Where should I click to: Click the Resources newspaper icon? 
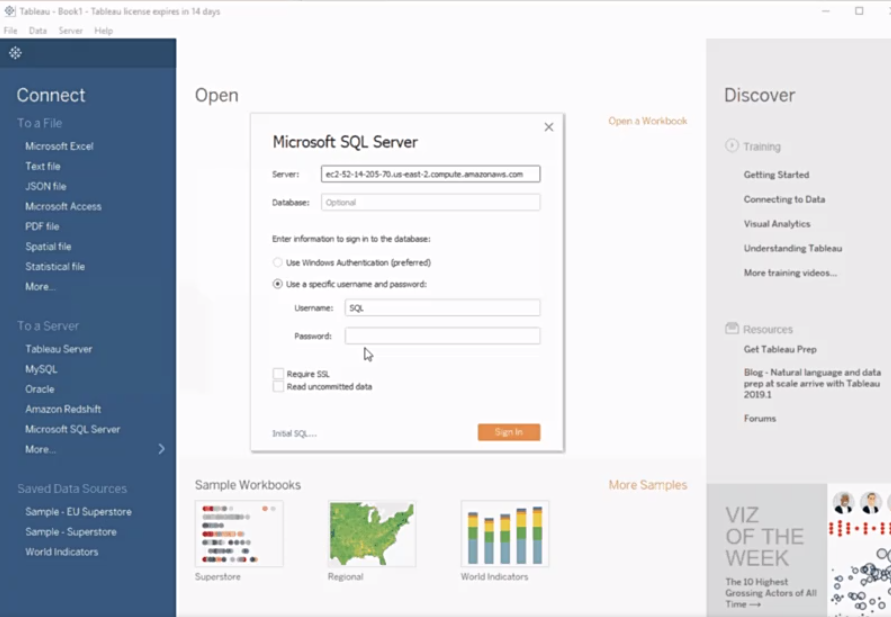tap(732, 328)
